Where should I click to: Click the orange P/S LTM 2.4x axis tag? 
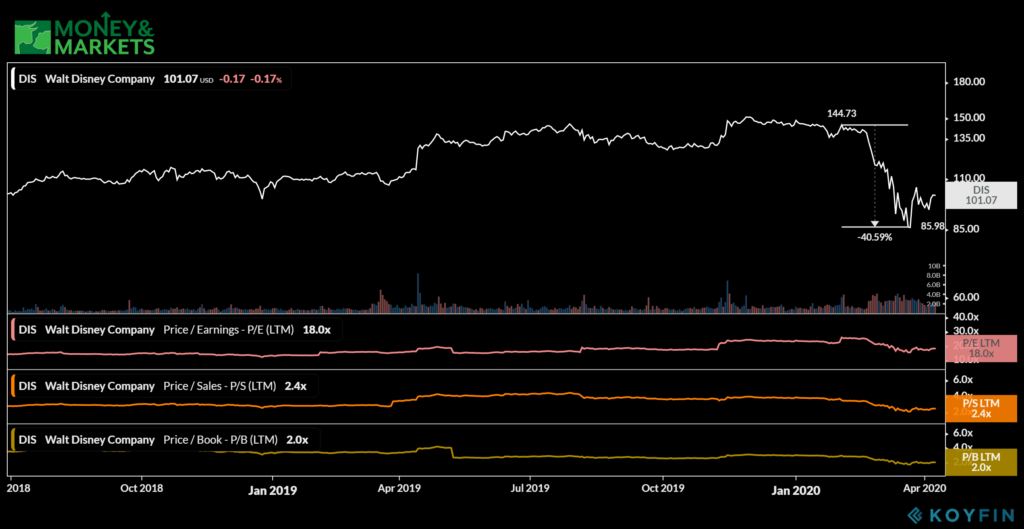982,408
